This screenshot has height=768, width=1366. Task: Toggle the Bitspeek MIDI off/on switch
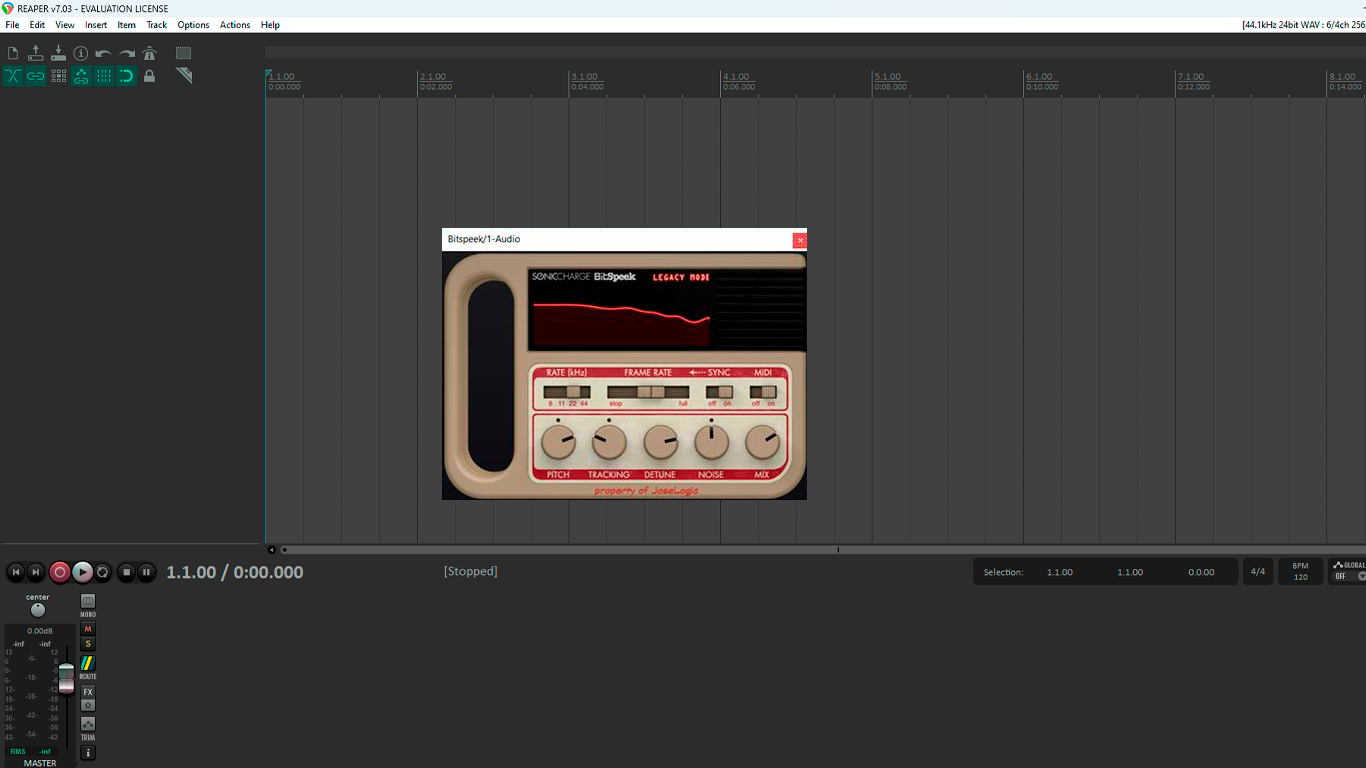tap(763, 392)
